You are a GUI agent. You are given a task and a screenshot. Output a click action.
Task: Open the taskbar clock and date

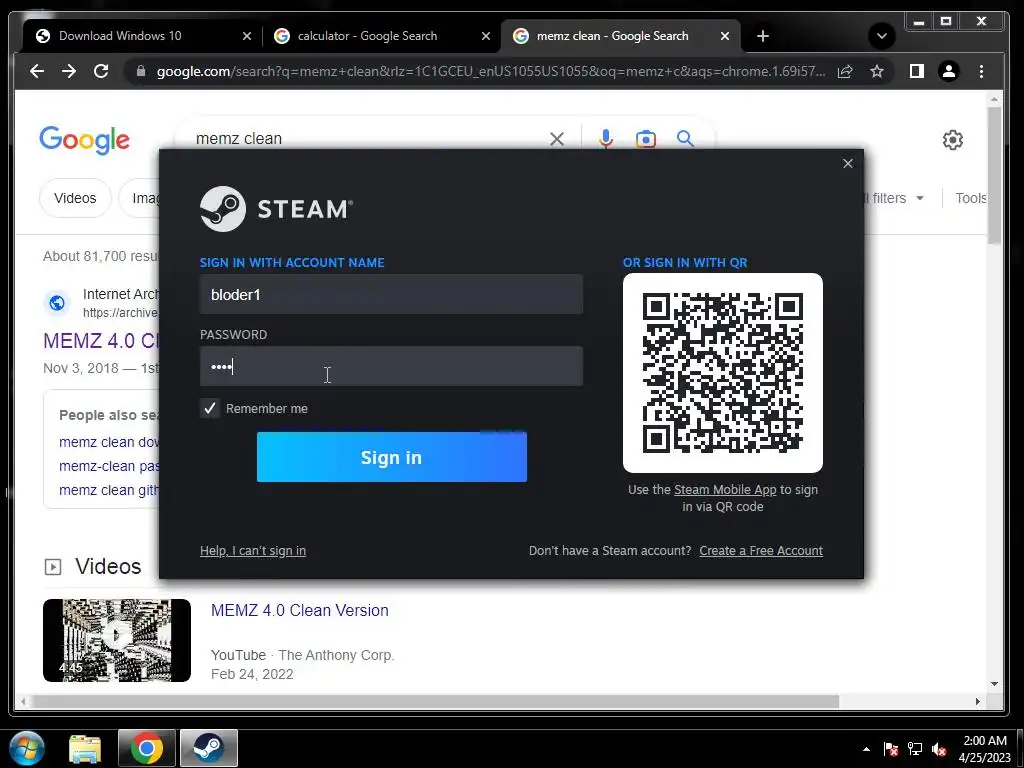(985, 749)
